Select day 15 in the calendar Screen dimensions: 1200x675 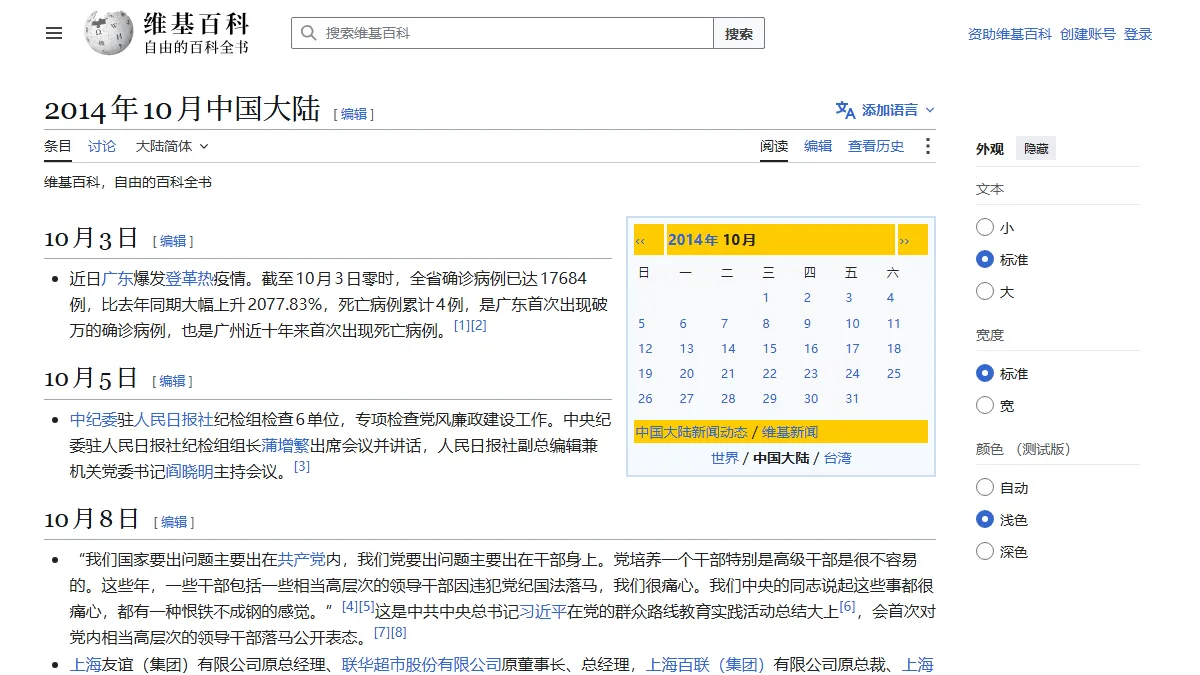point(770,349)
